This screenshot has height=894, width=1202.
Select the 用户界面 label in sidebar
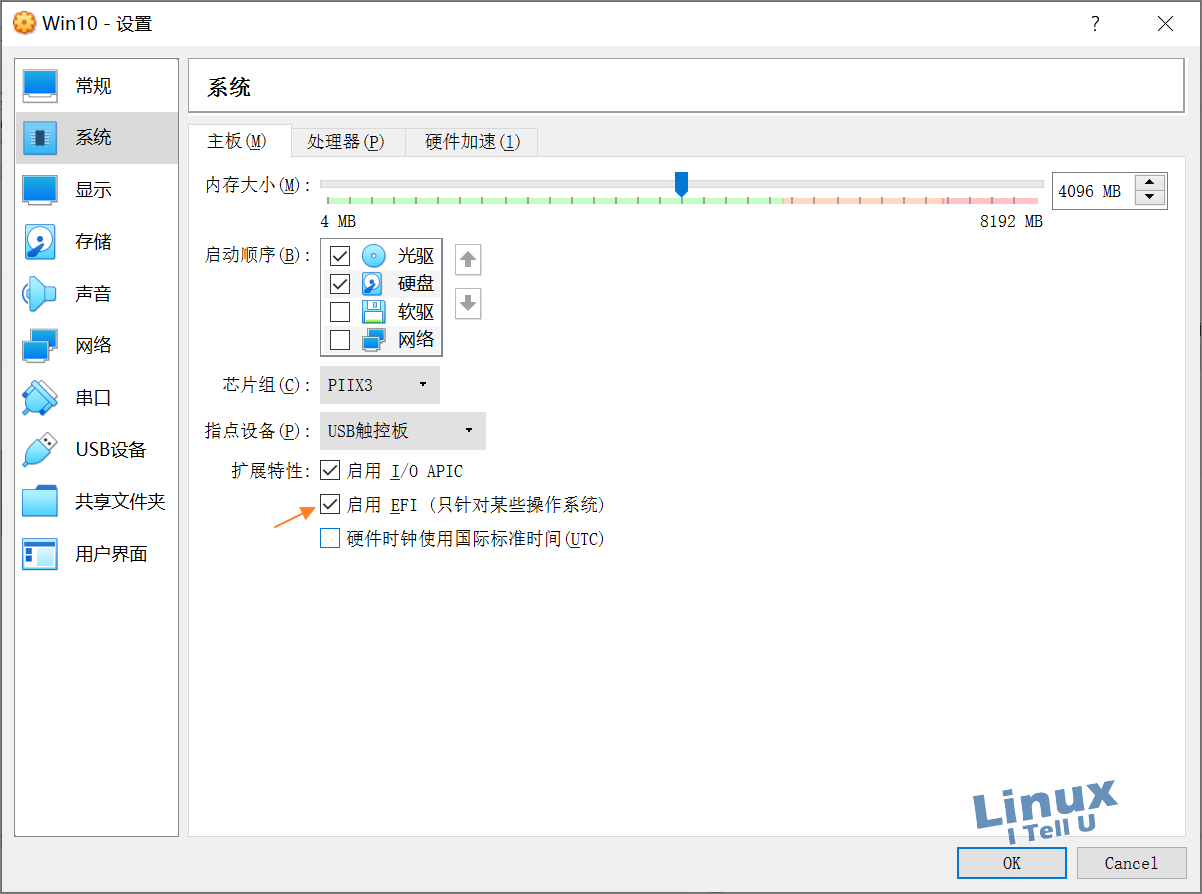coord(112,554)
